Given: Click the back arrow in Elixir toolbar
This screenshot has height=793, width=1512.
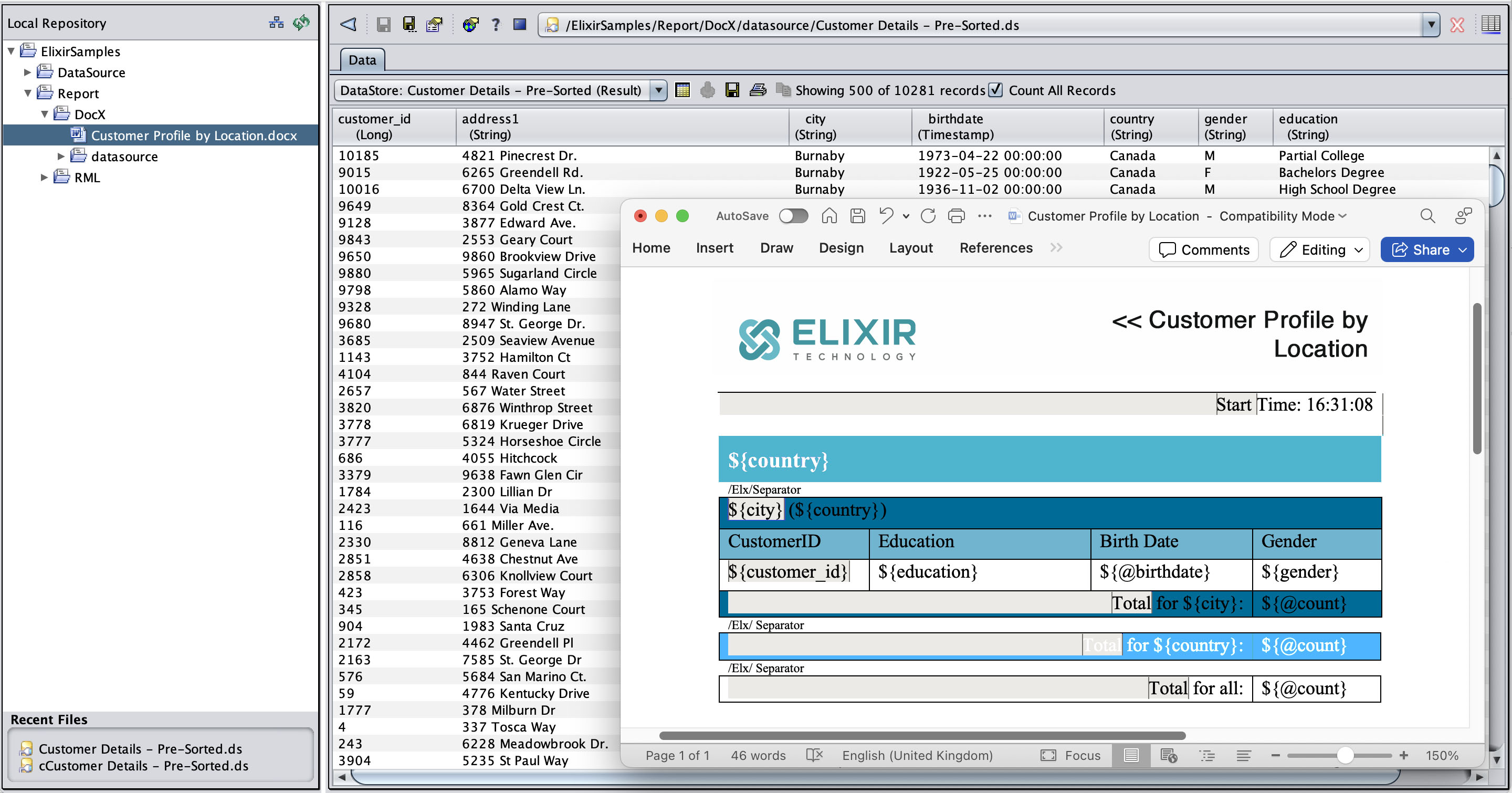Looking at the screenshot, I should [x=348, y=25].
